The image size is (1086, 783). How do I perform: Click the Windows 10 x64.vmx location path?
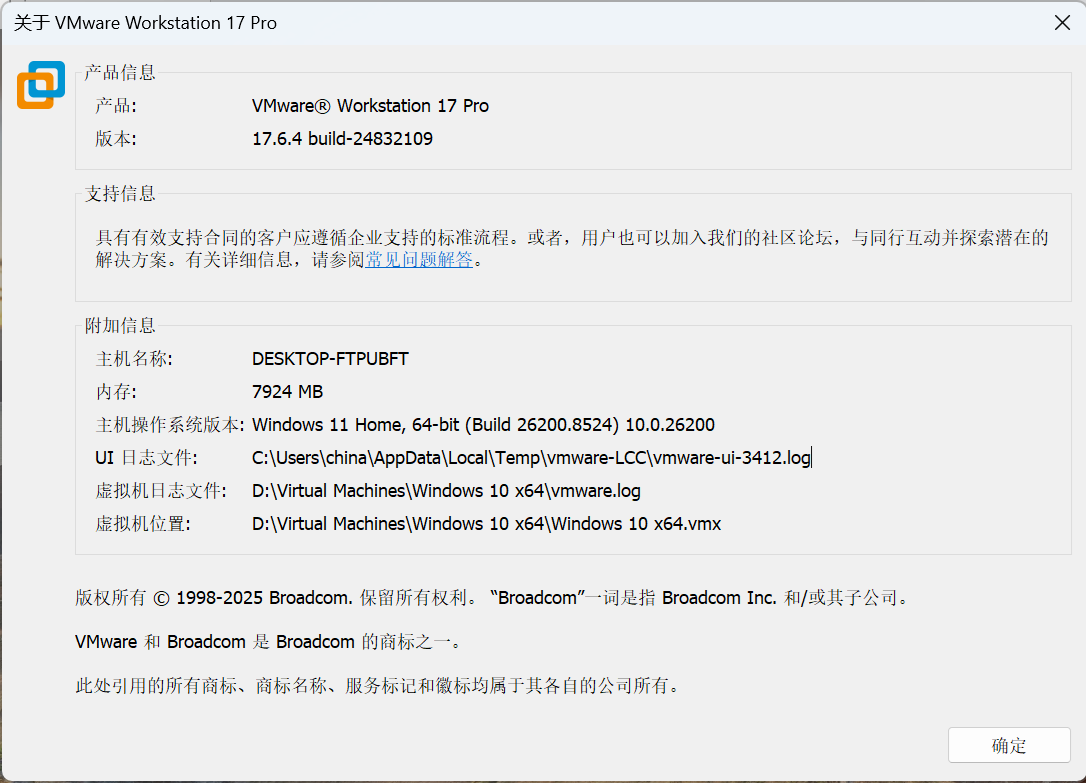tap(486, 523)
